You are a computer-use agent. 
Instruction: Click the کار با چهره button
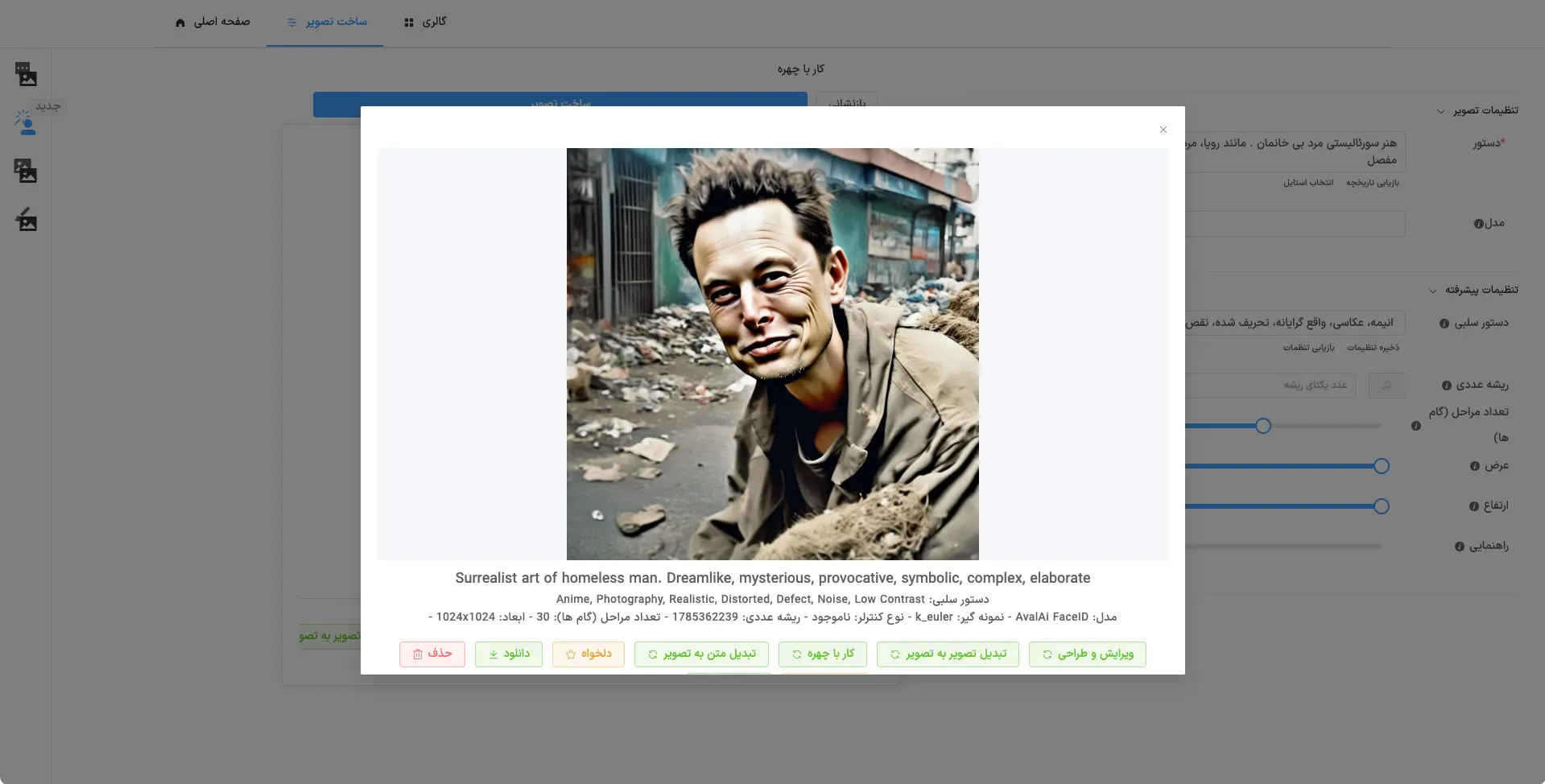tap(823, 654)
